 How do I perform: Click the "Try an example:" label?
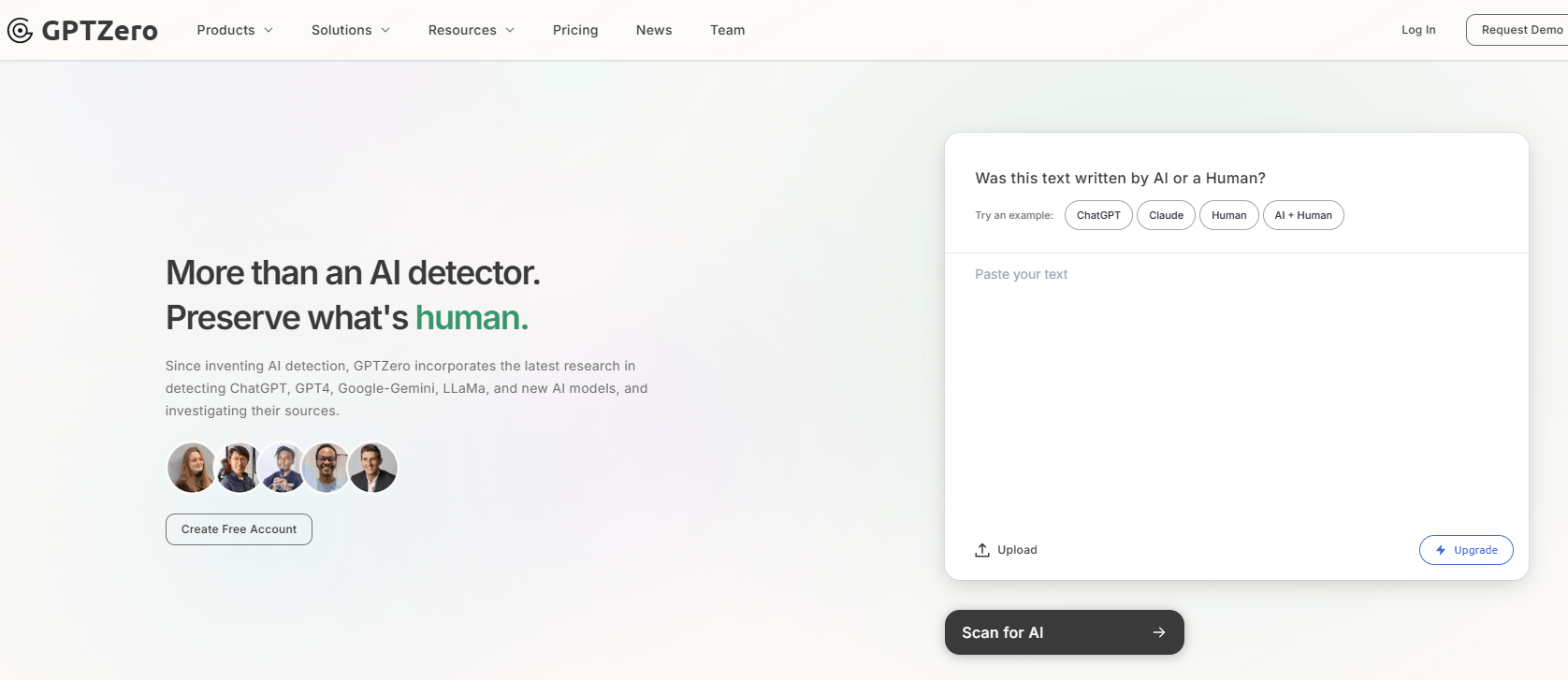coord(1014,215)
